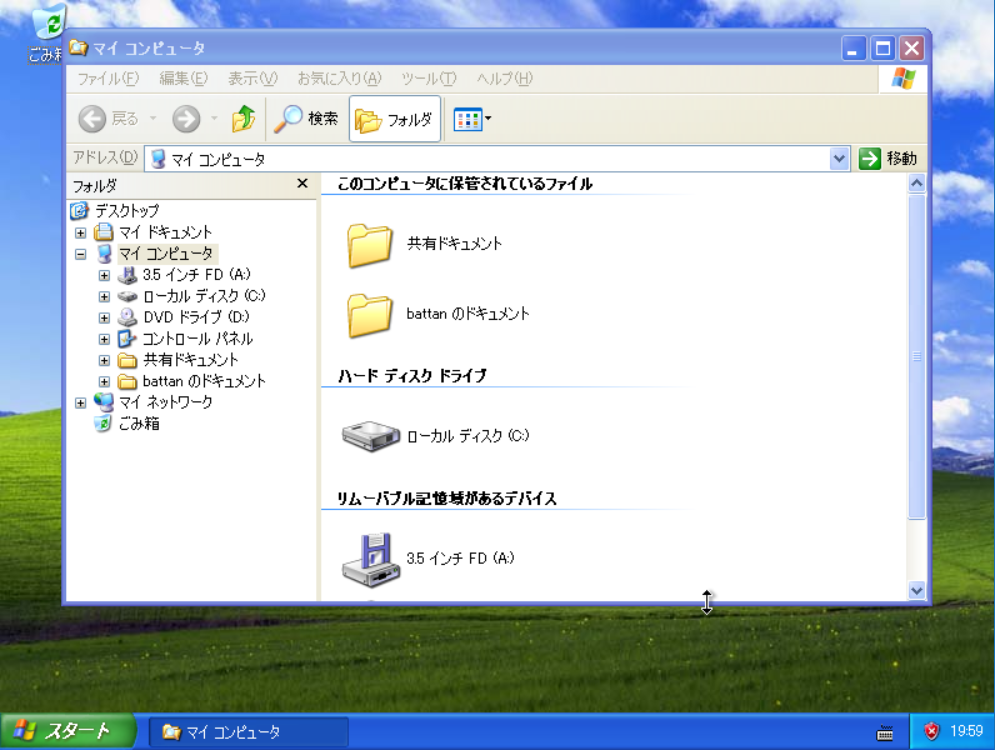Click scrollbar down arrow in main pane

916,591
